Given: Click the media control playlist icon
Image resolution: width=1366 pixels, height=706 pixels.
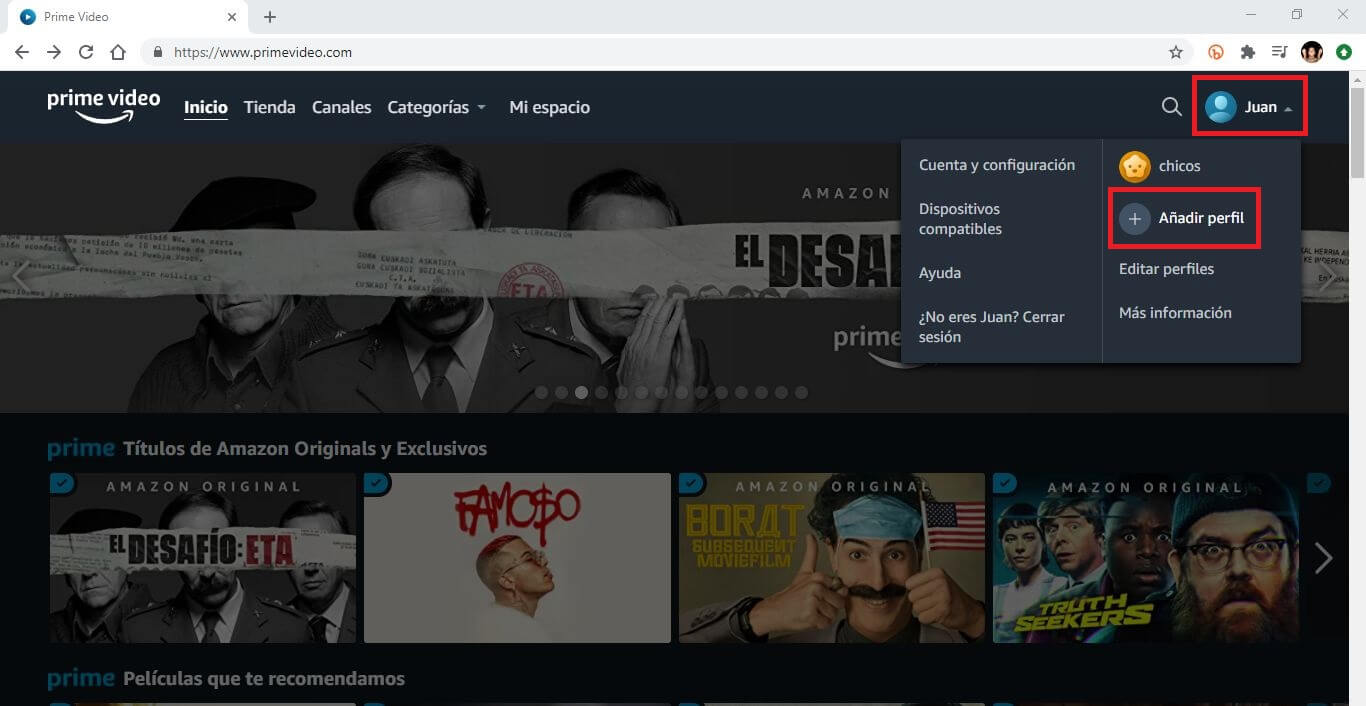Looking at the screenshot, I should (1279, 52).
